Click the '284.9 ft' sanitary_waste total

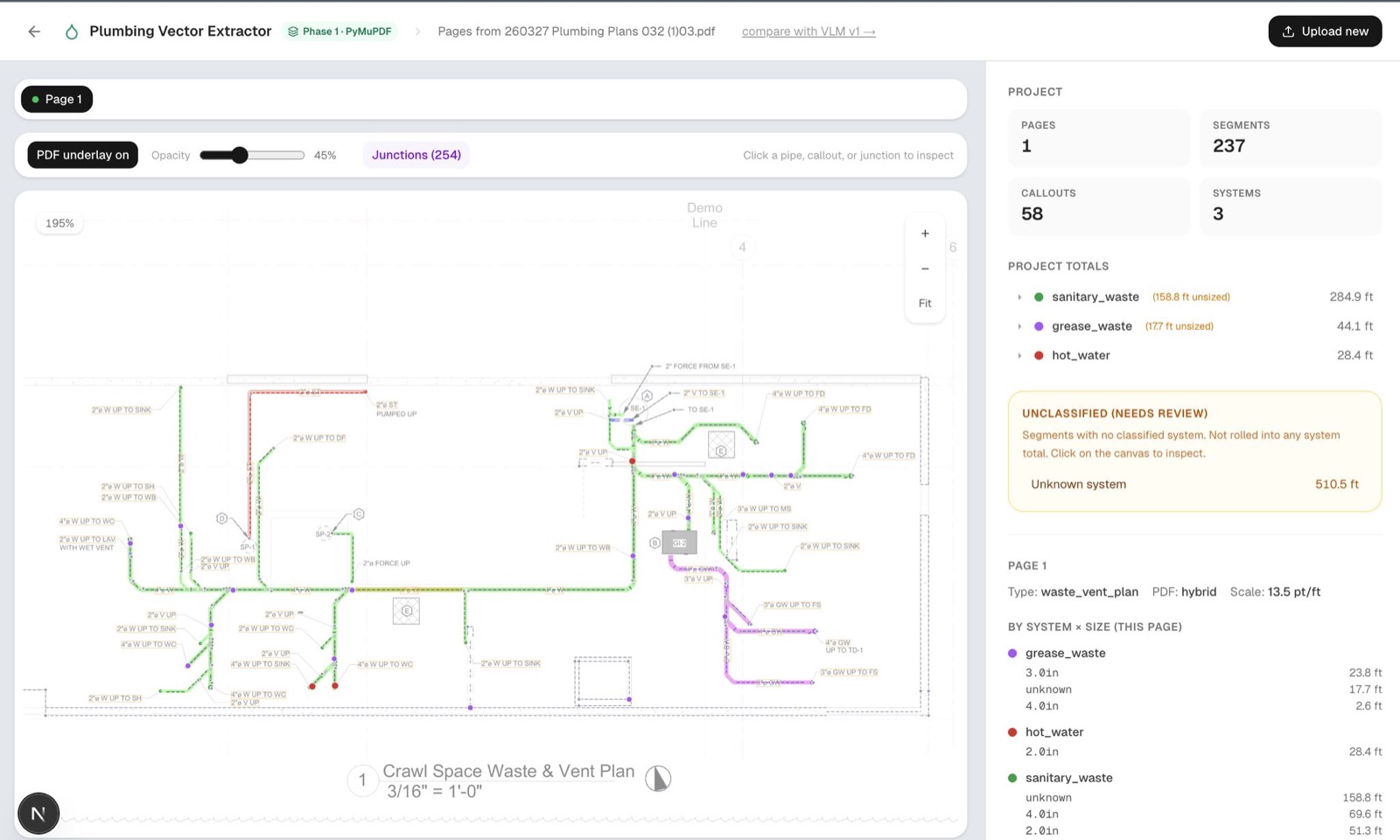click(x=1351, y=297)
